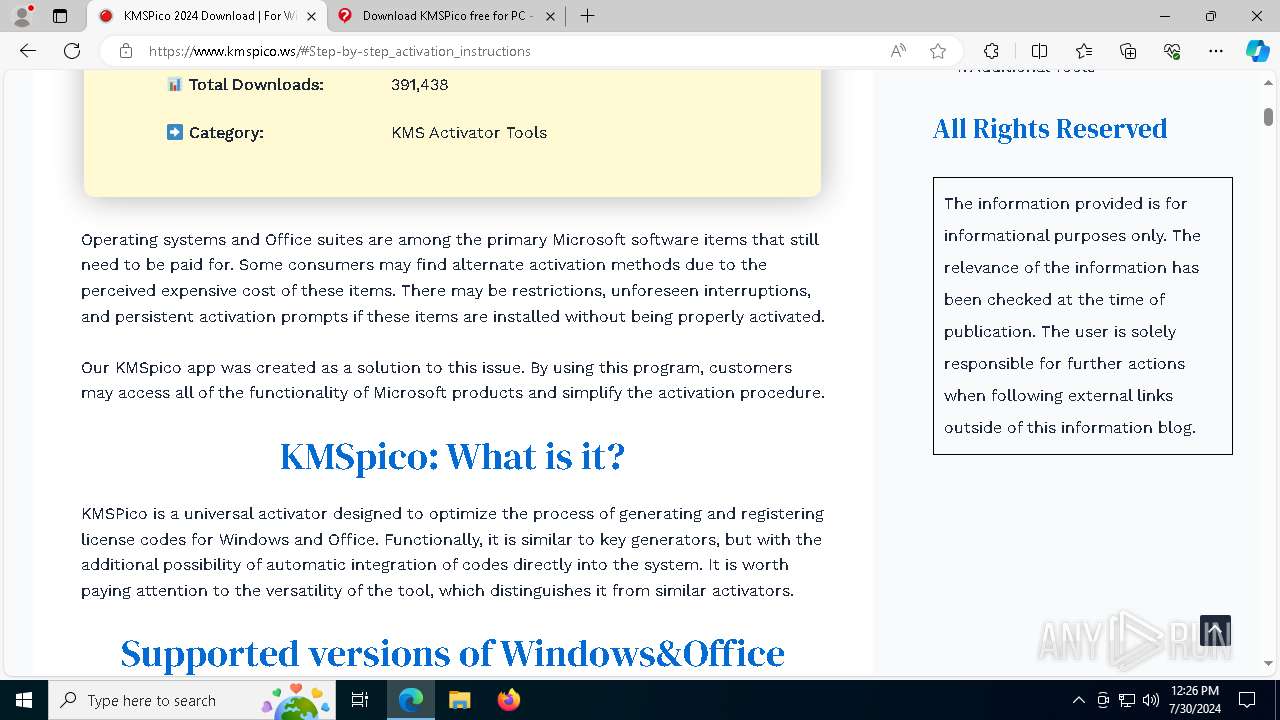The height and width of the screenshot is (720, 1280).
Task: Open Task View
Action: [x=360, y=700]
